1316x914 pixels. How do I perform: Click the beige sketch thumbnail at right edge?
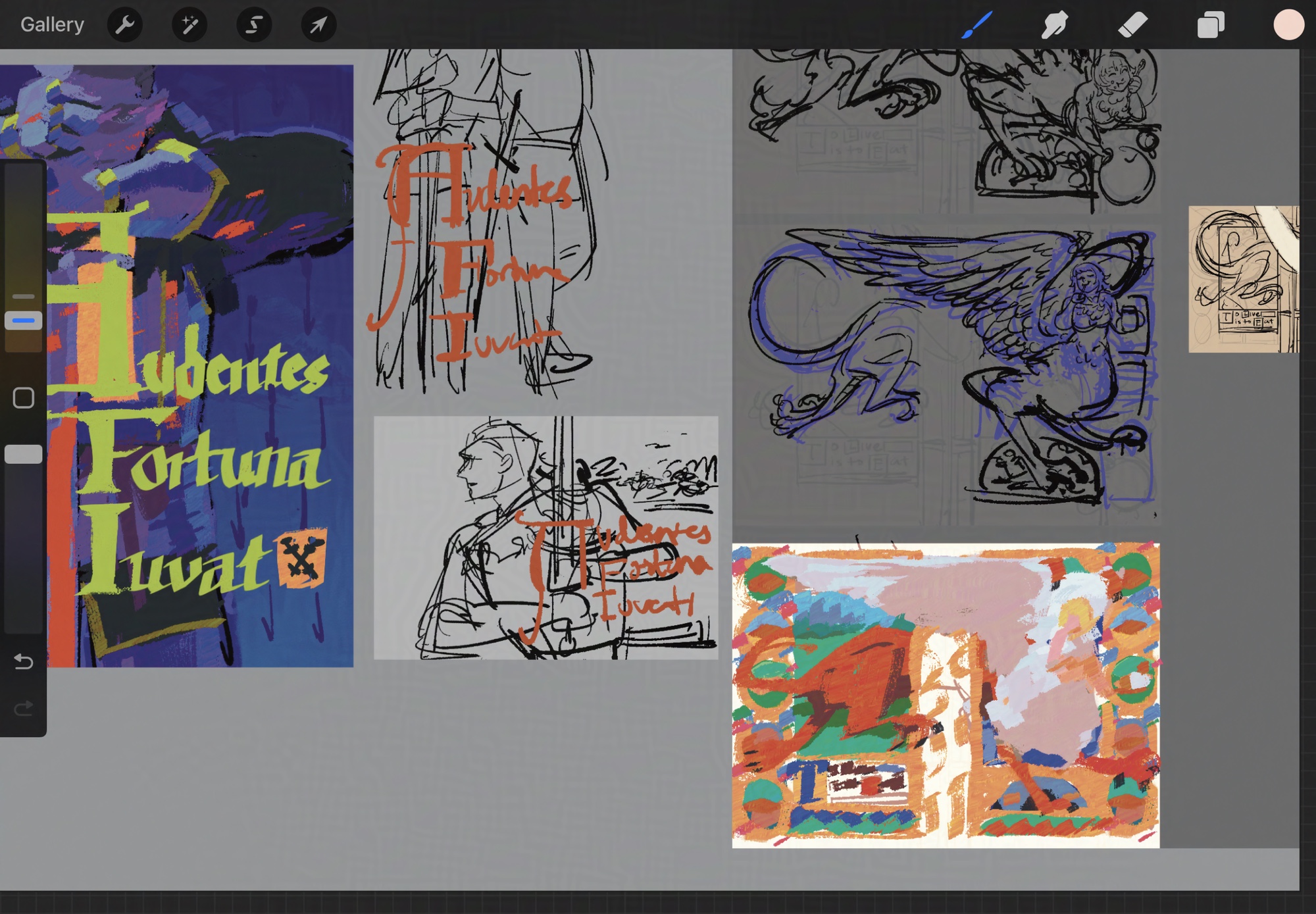click(x=1243, y=279)
